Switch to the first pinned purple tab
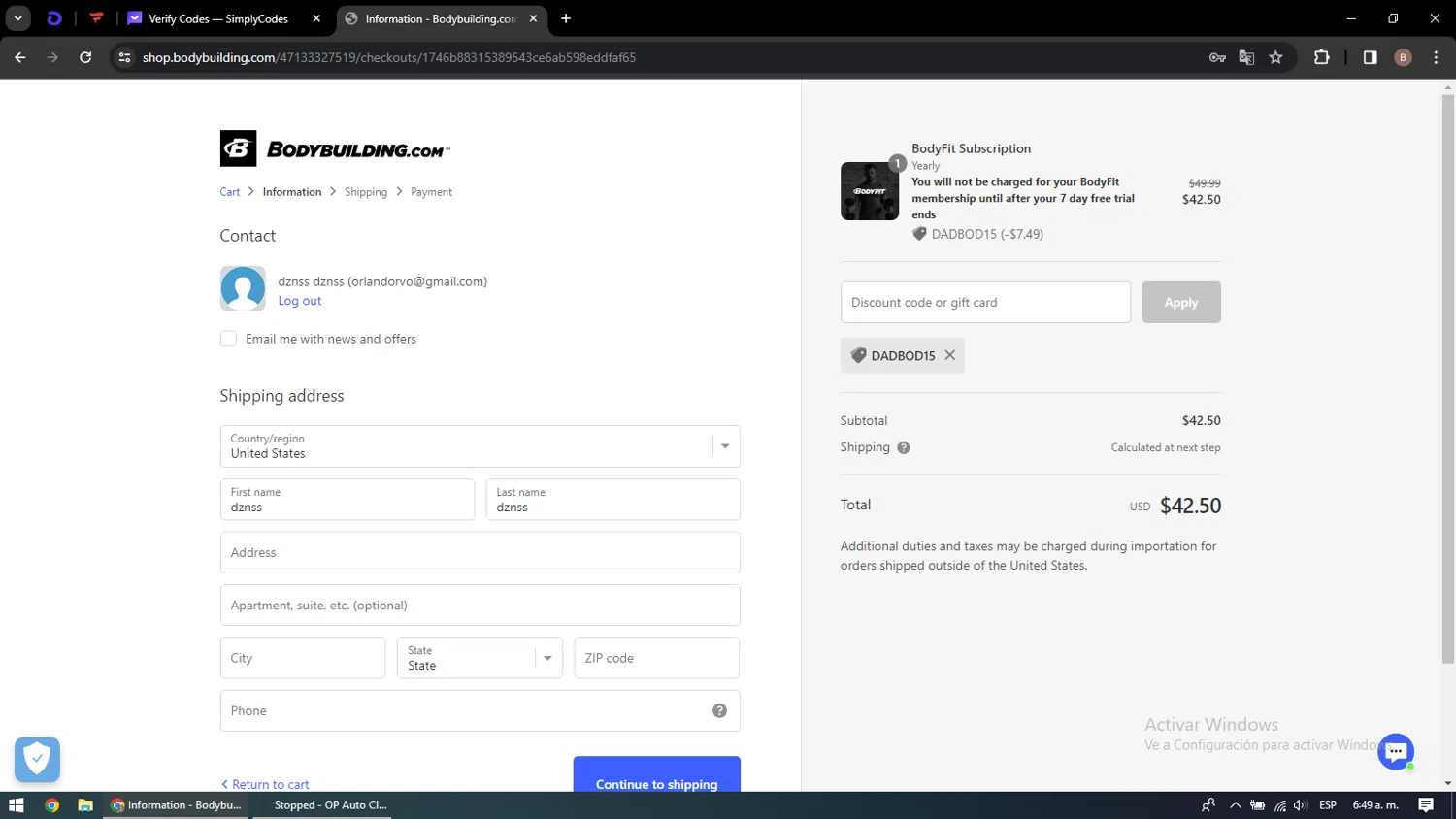Screen dimensions: 1456x819 (x=54, y=18)
